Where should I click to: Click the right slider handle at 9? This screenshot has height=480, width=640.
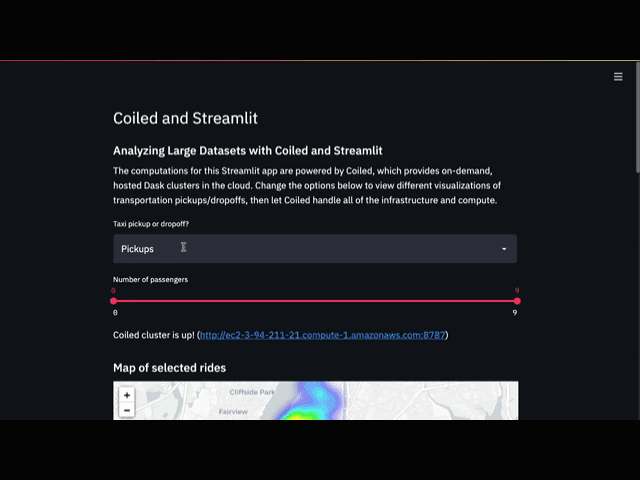517,301
